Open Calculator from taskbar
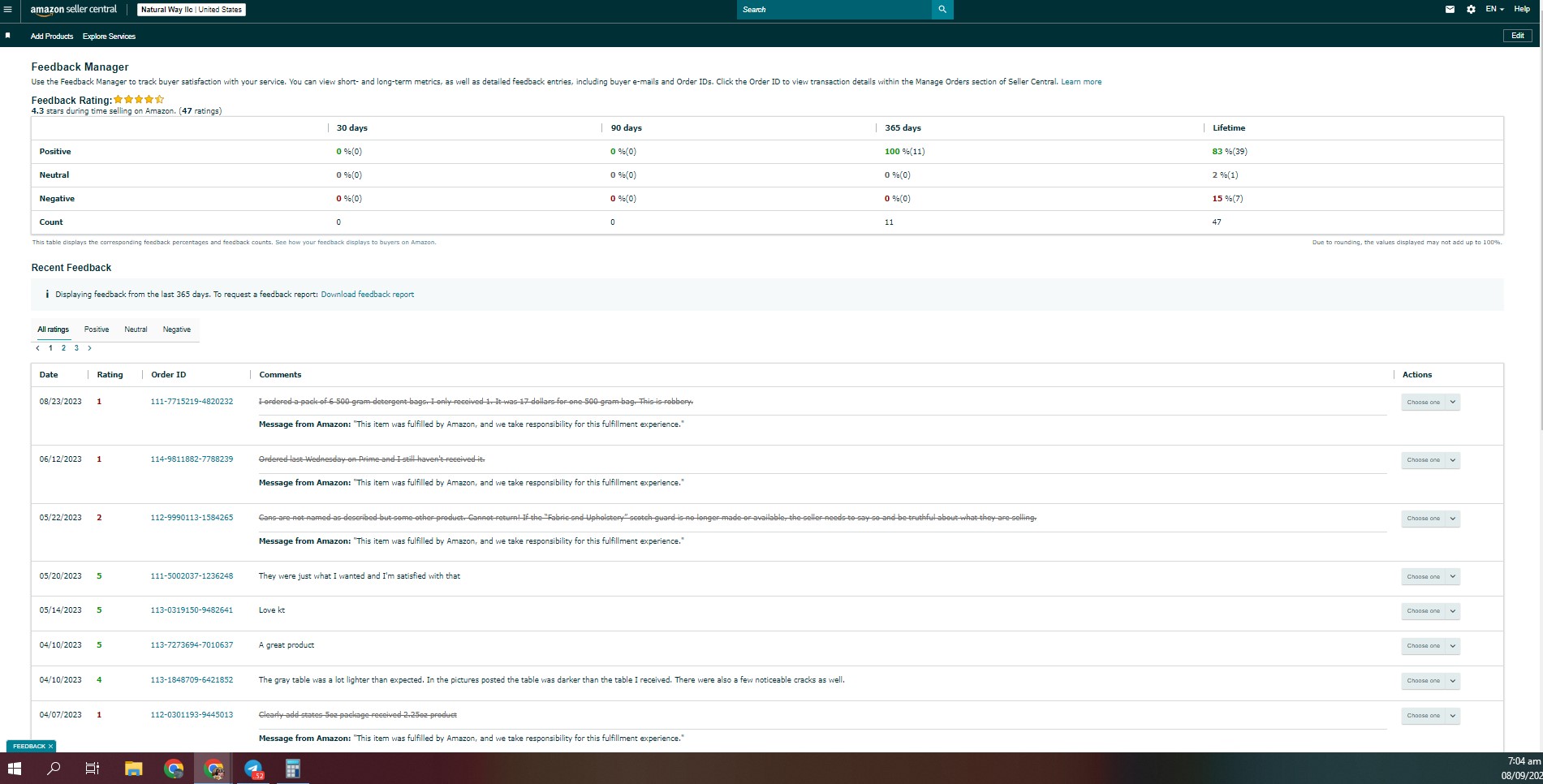The width and height of the screenshot is (1543, 784). (293, 769)
